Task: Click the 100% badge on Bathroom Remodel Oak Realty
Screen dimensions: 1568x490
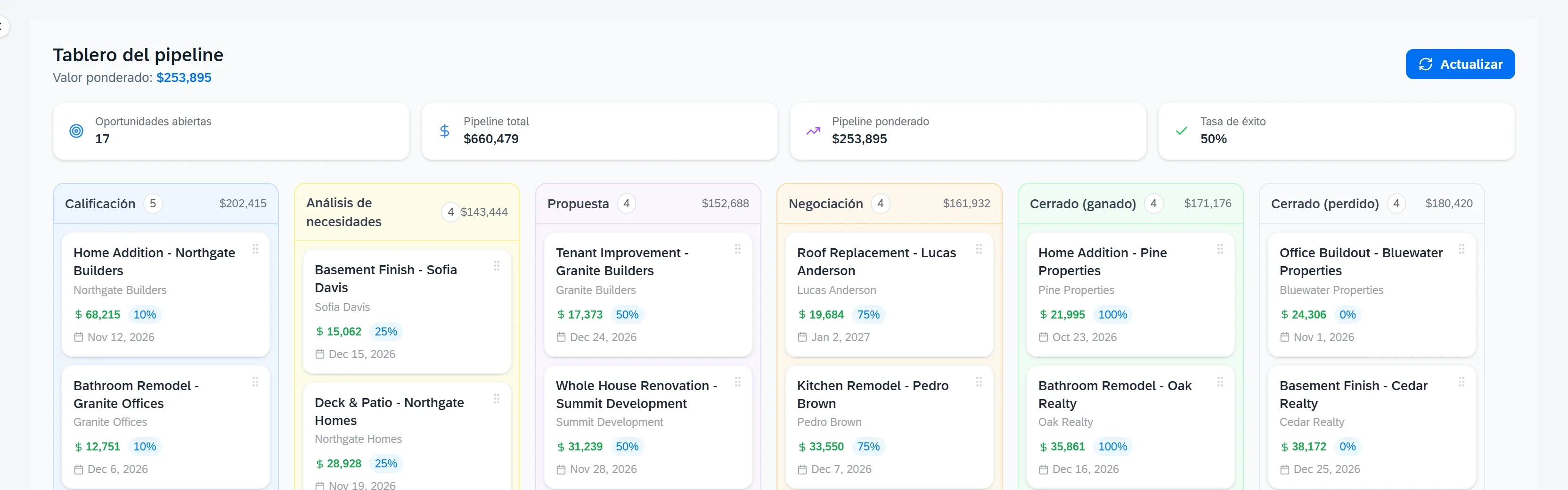Action: click(1112, 447)
